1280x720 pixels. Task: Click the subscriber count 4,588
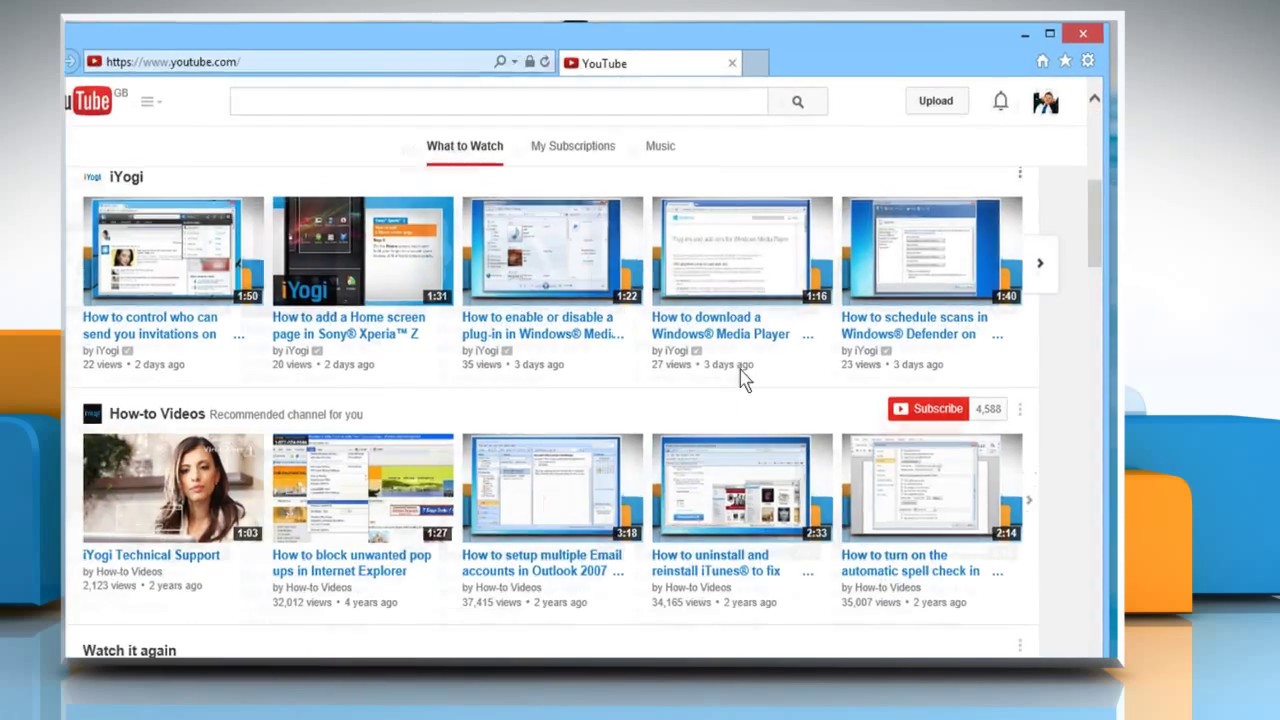[988, 409]
